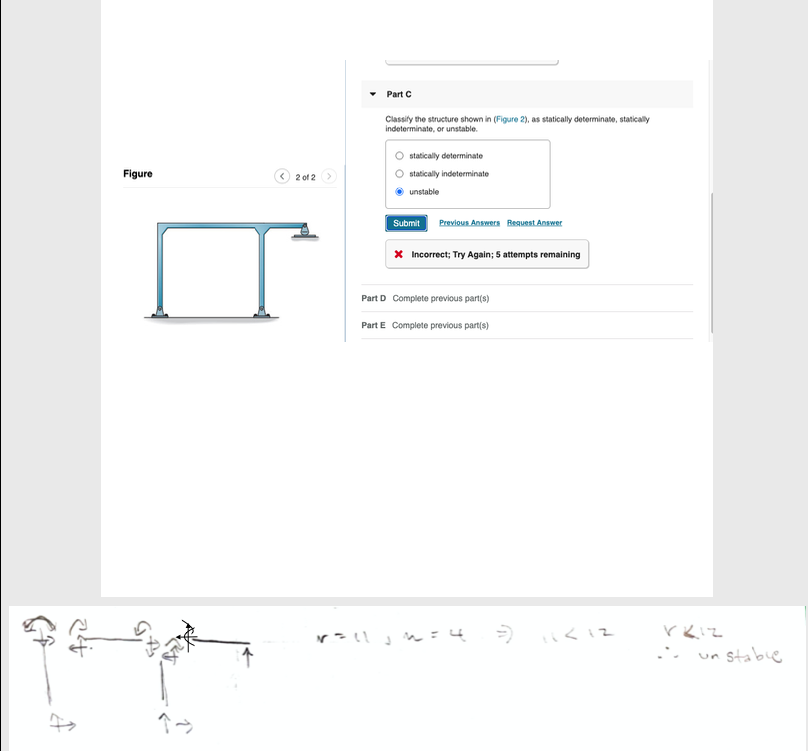Click the previous figure arrow icon
Image resolution: width=808 pixels, height=751 pixels.
[282, 176]
